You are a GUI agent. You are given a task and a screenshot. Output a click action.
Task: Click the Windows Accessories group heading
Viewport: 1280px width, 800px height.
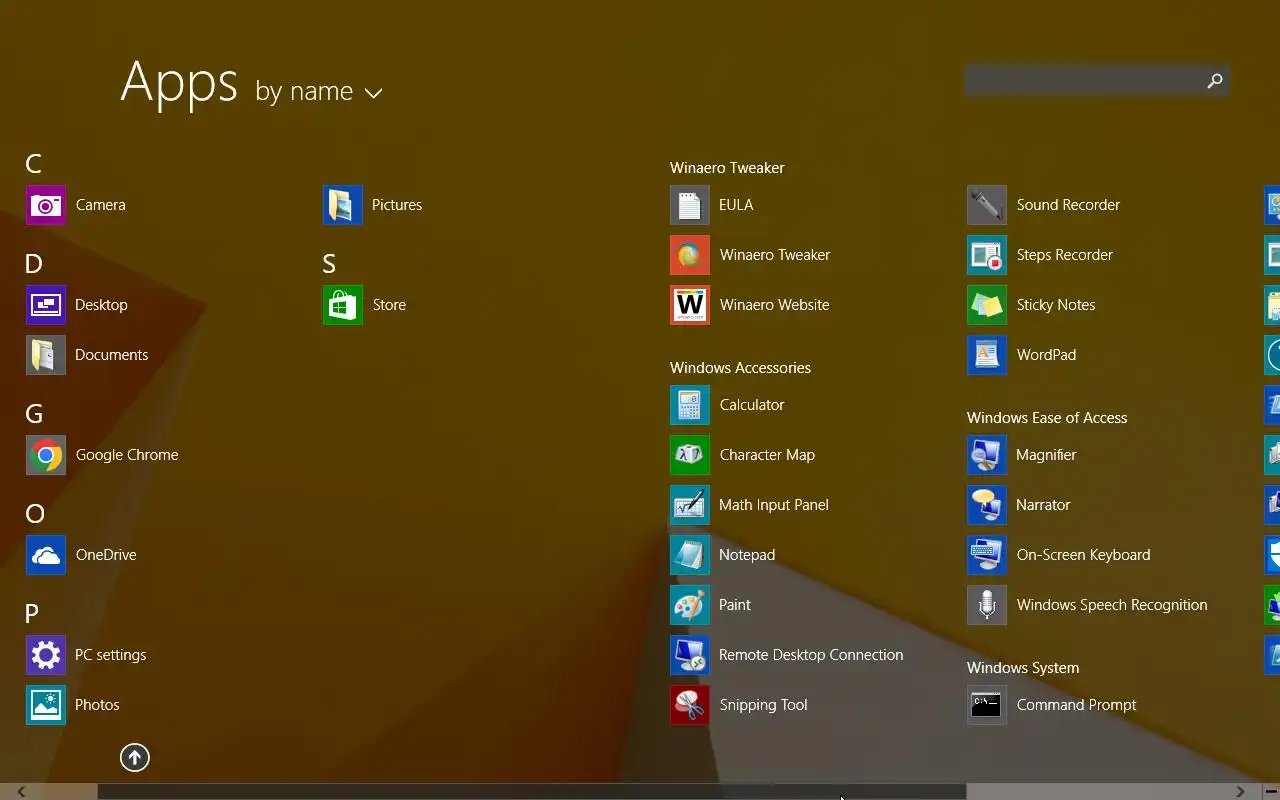pos(740,368)
